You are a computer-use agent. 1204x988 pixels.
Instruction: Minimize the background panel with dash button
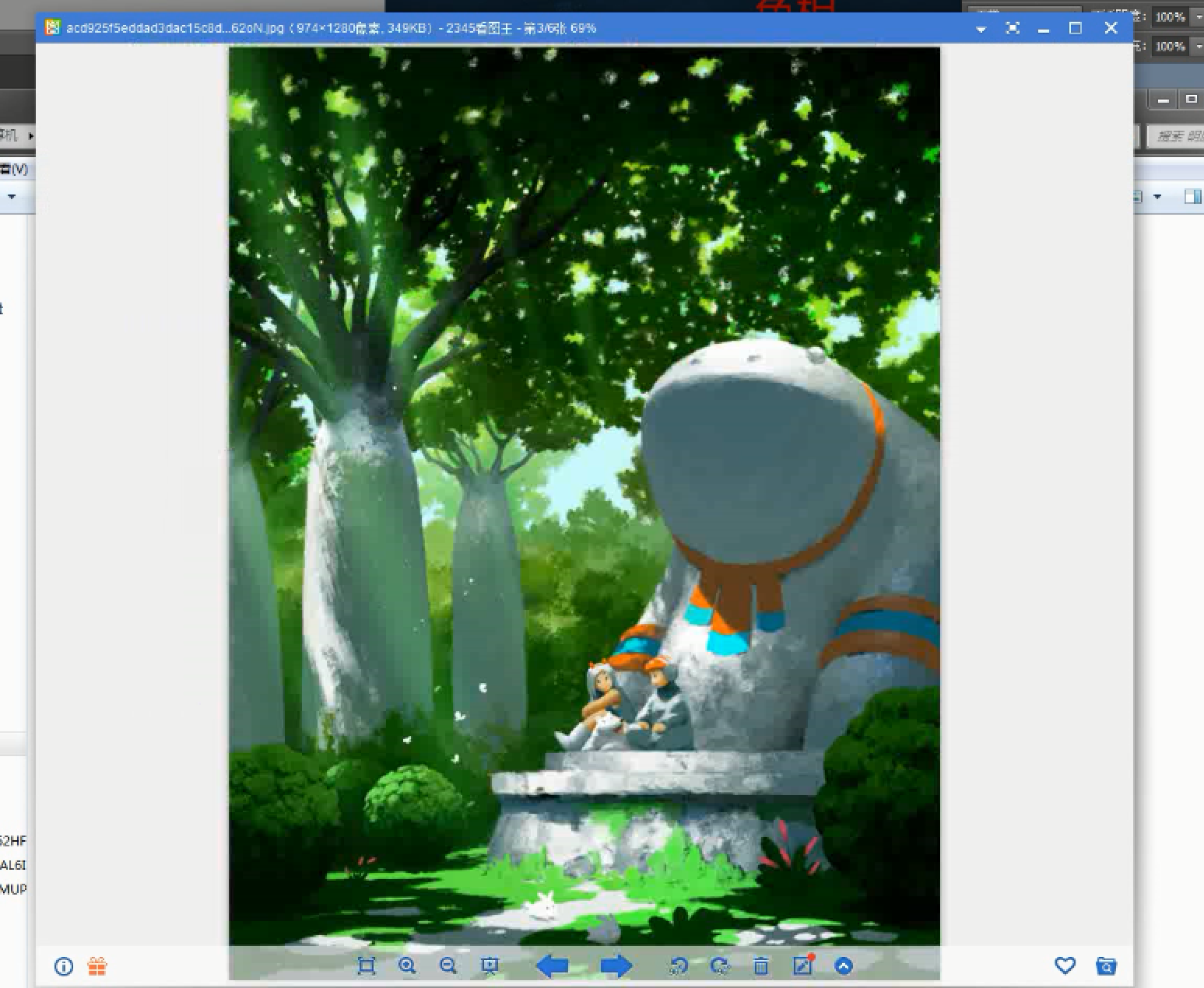1164,100
